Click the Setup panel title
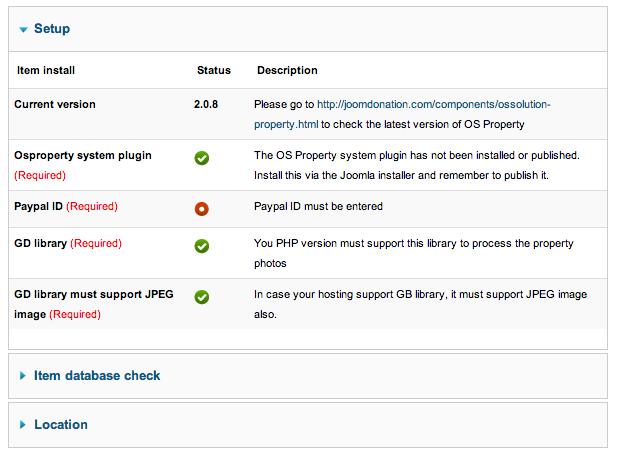The image size is (618, 457). [x=52, y=29]
